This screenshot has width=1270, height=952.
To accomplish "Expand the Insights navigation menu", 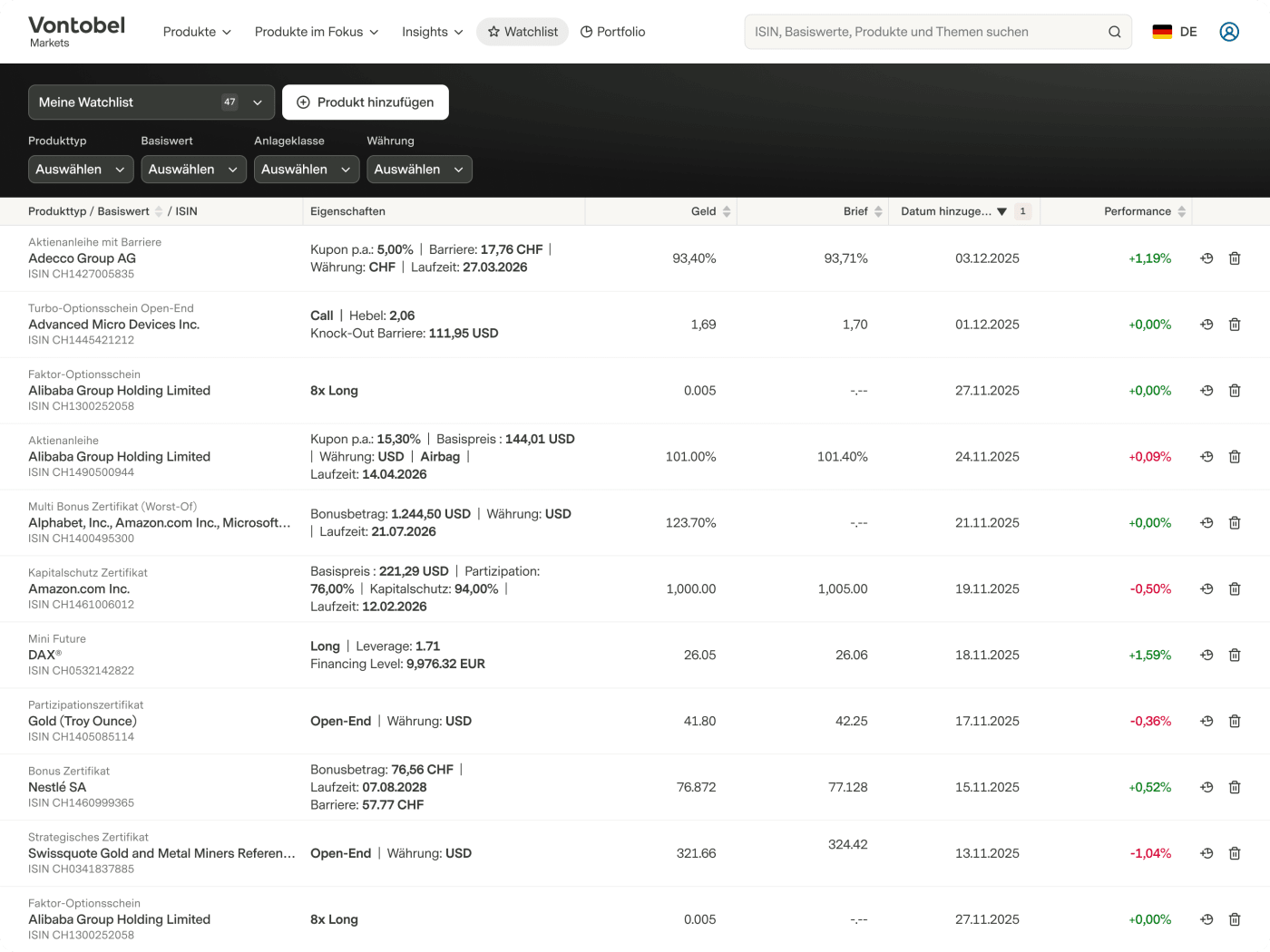I will coord(433,32).
